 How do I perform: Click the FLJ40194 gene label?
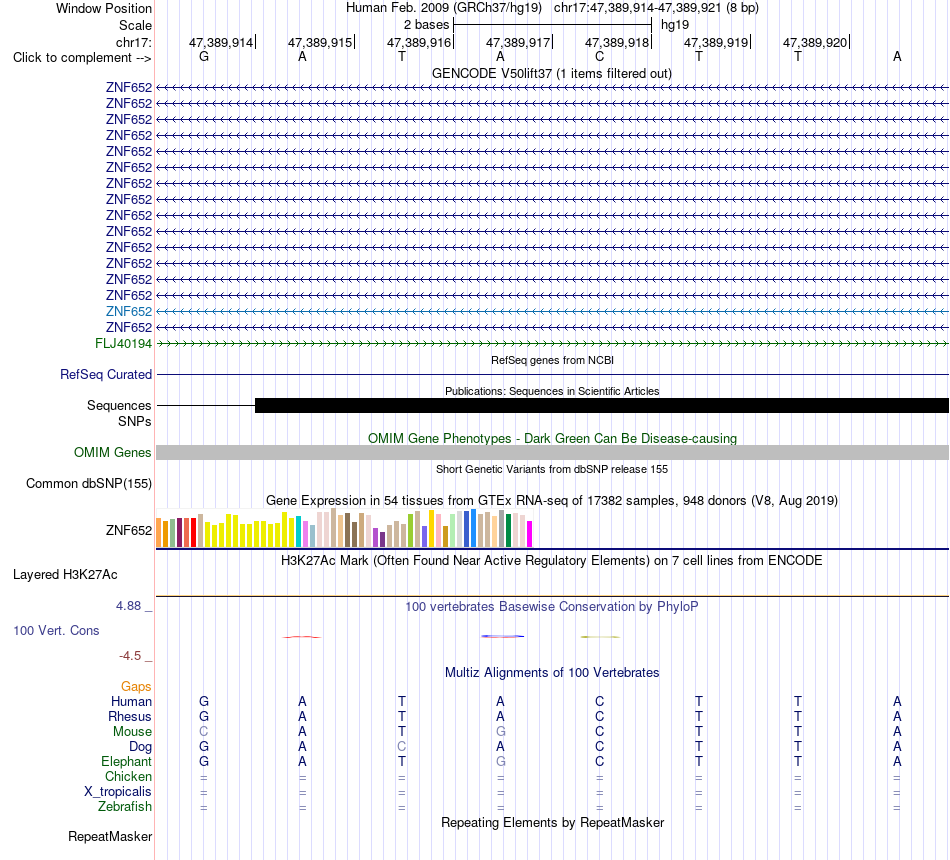coord(124,344)
